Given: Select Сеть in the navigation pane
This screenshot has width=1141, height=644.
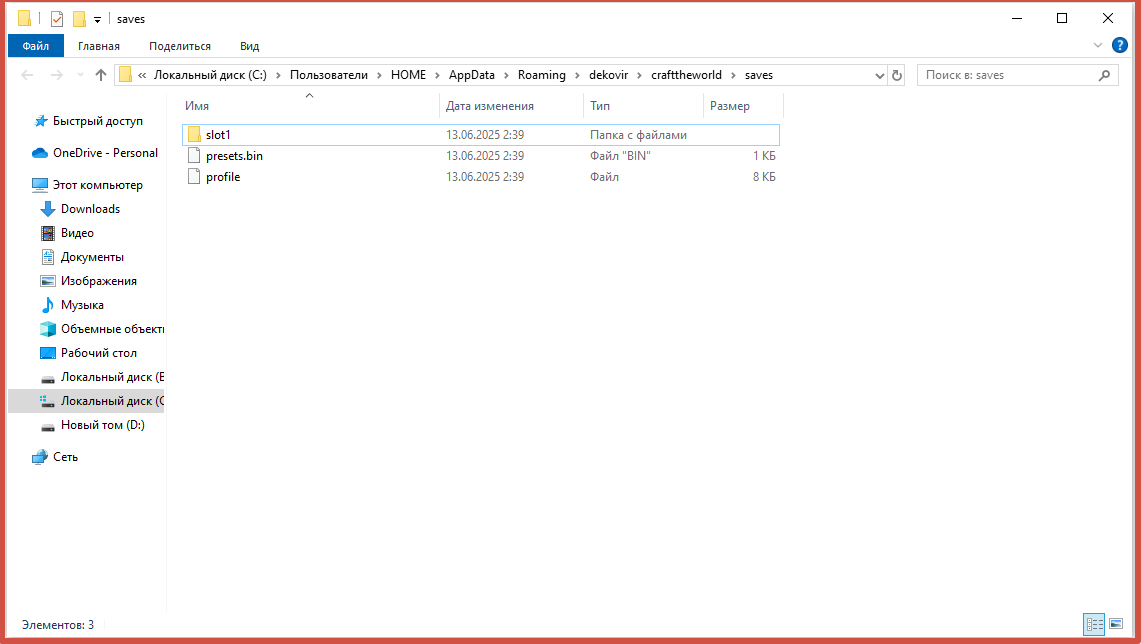Looking at the screenshot, I should [65, 457].
